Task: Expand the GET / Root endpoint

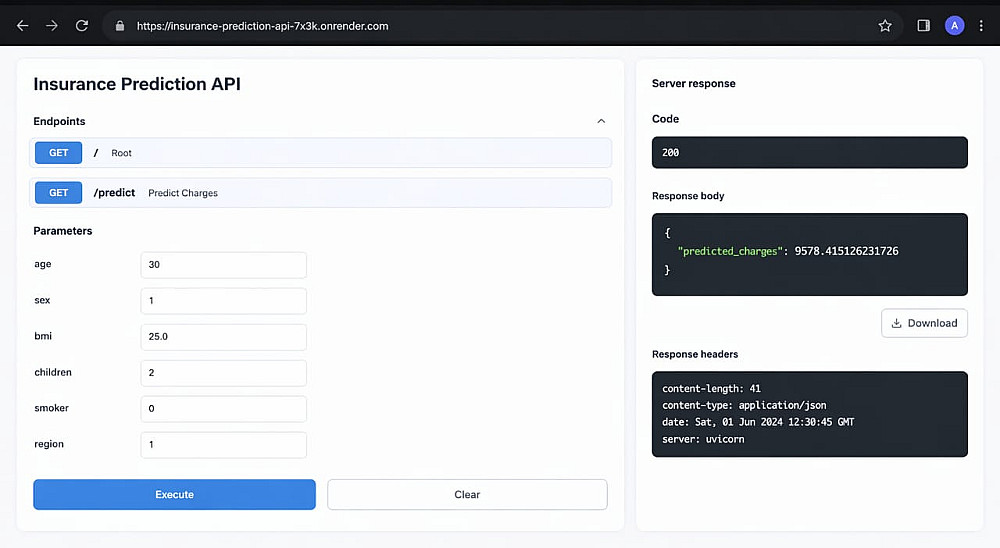Action: click(320, 153)
